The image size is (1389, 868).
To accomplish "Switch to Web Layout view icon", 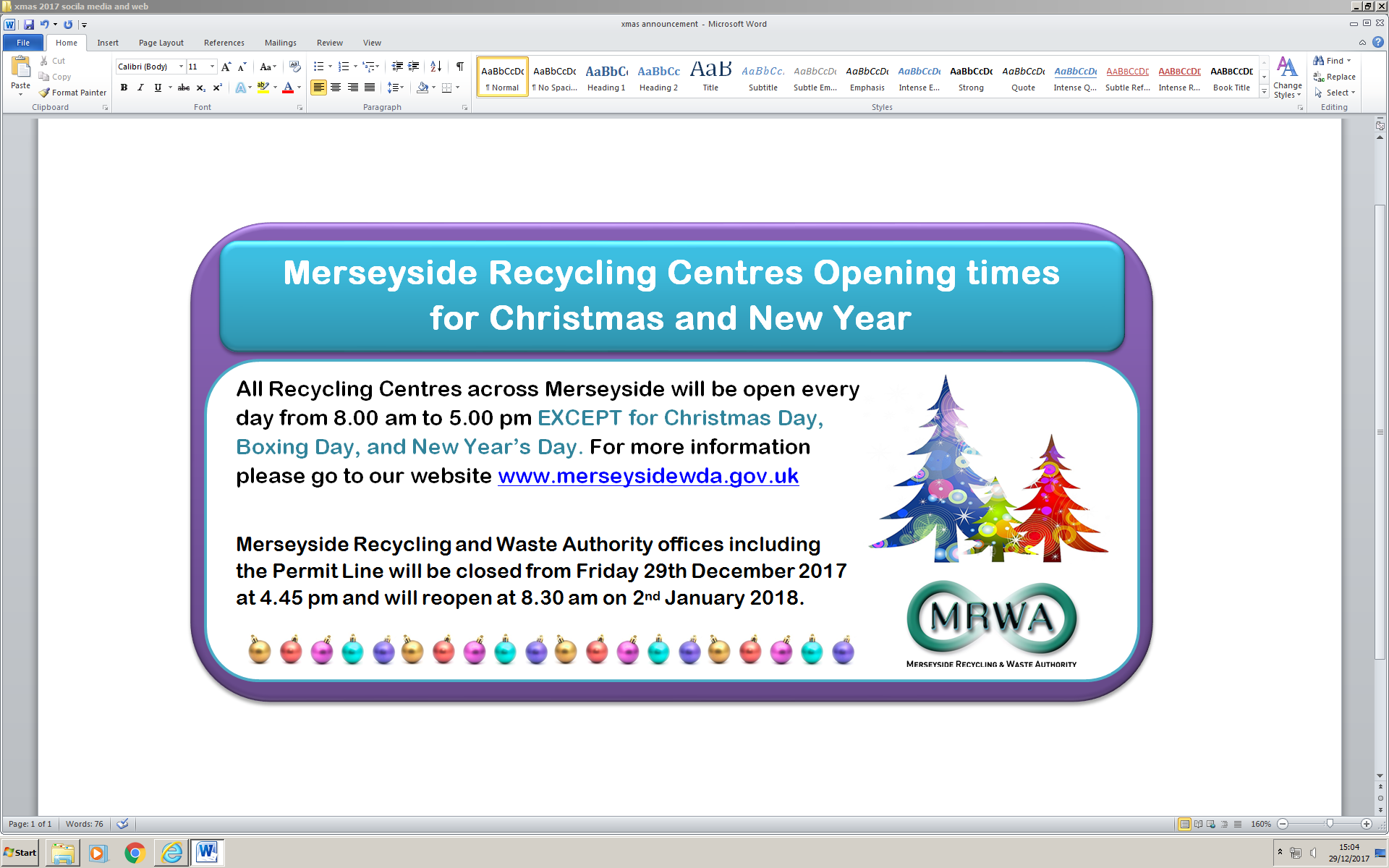I will click(x=1211, y=824).
